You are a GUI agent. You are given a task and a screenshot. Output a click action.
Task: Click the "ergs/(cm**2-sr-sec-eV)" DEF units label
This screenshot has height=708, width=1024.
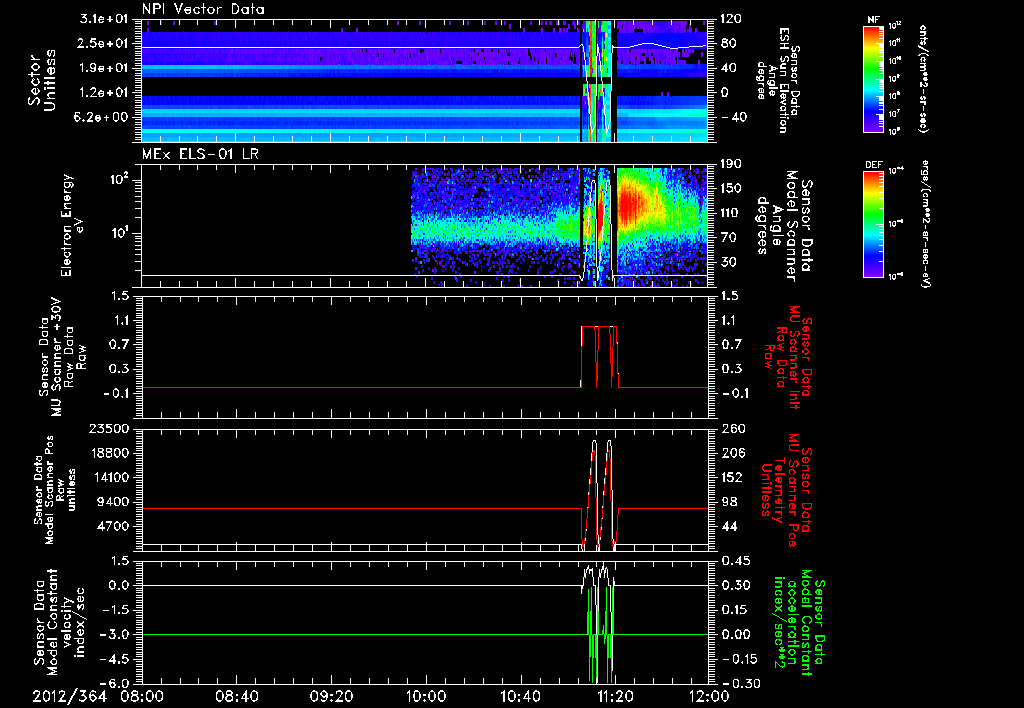(x=925, y=223)
